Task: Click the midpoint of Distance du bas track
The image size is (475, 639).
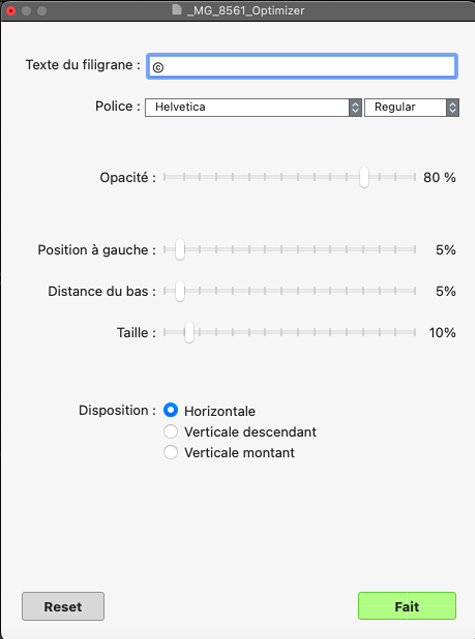Action: pos(290,291)
